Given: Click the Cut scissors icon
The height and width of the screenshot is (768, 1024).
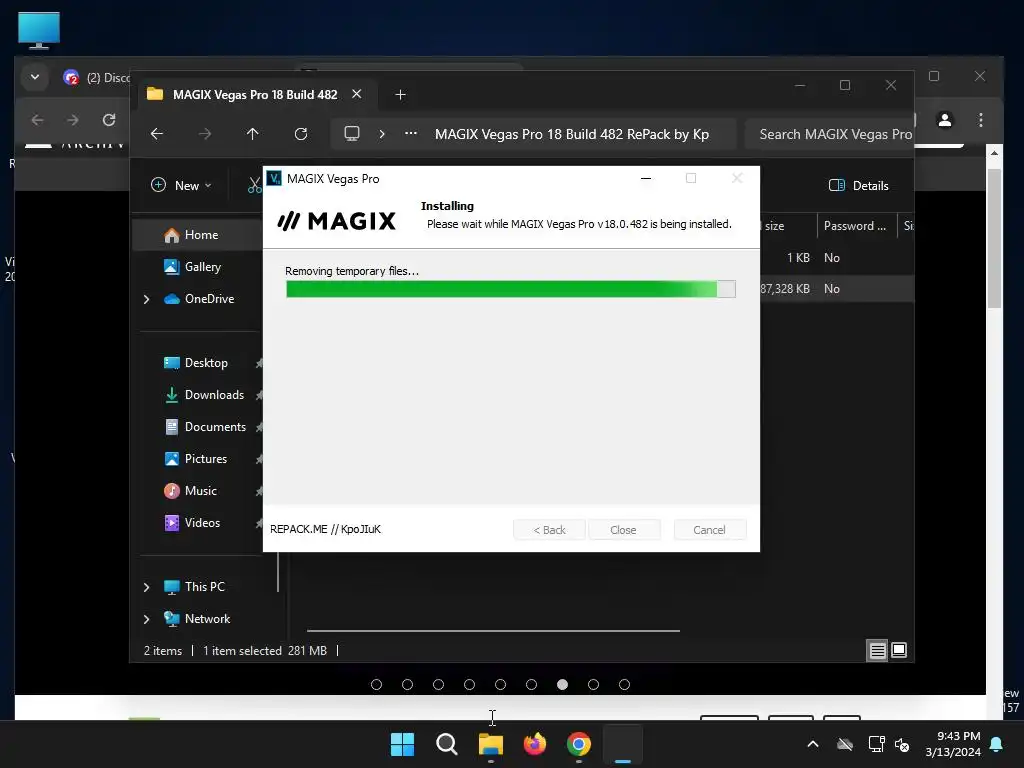Looking at the screenshot, I should tap(255, 185).
